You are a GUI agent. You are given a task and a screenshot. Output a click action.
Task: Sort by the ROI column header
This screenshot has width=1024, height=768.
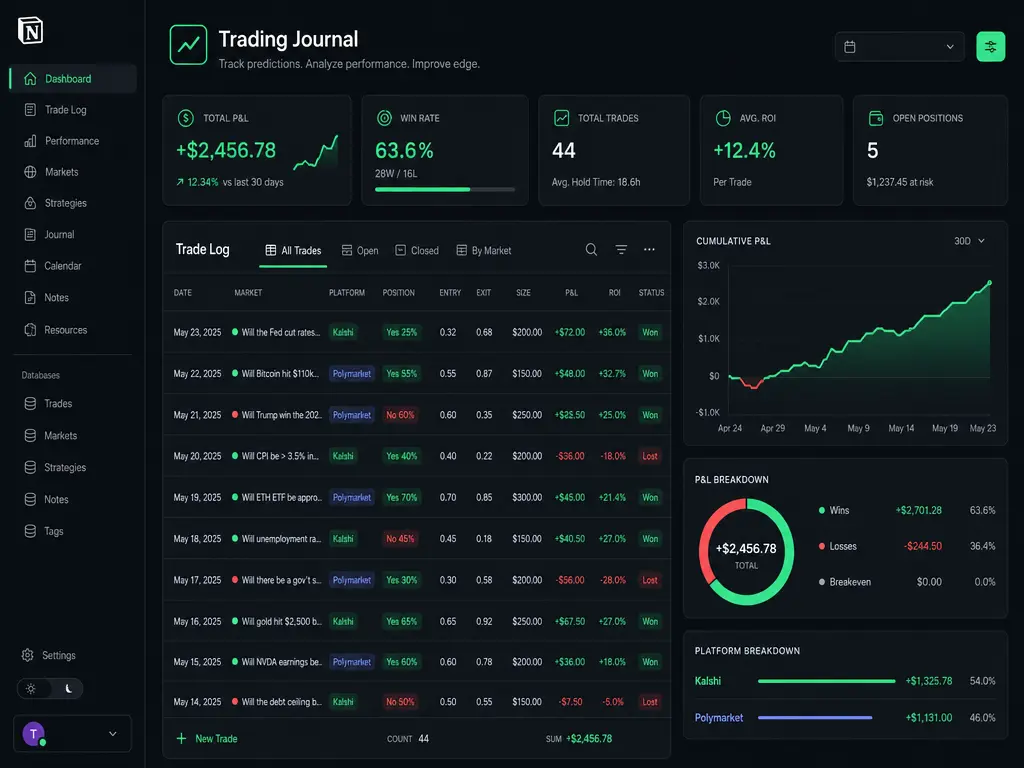pyautogui.click(x=615, y=293)
